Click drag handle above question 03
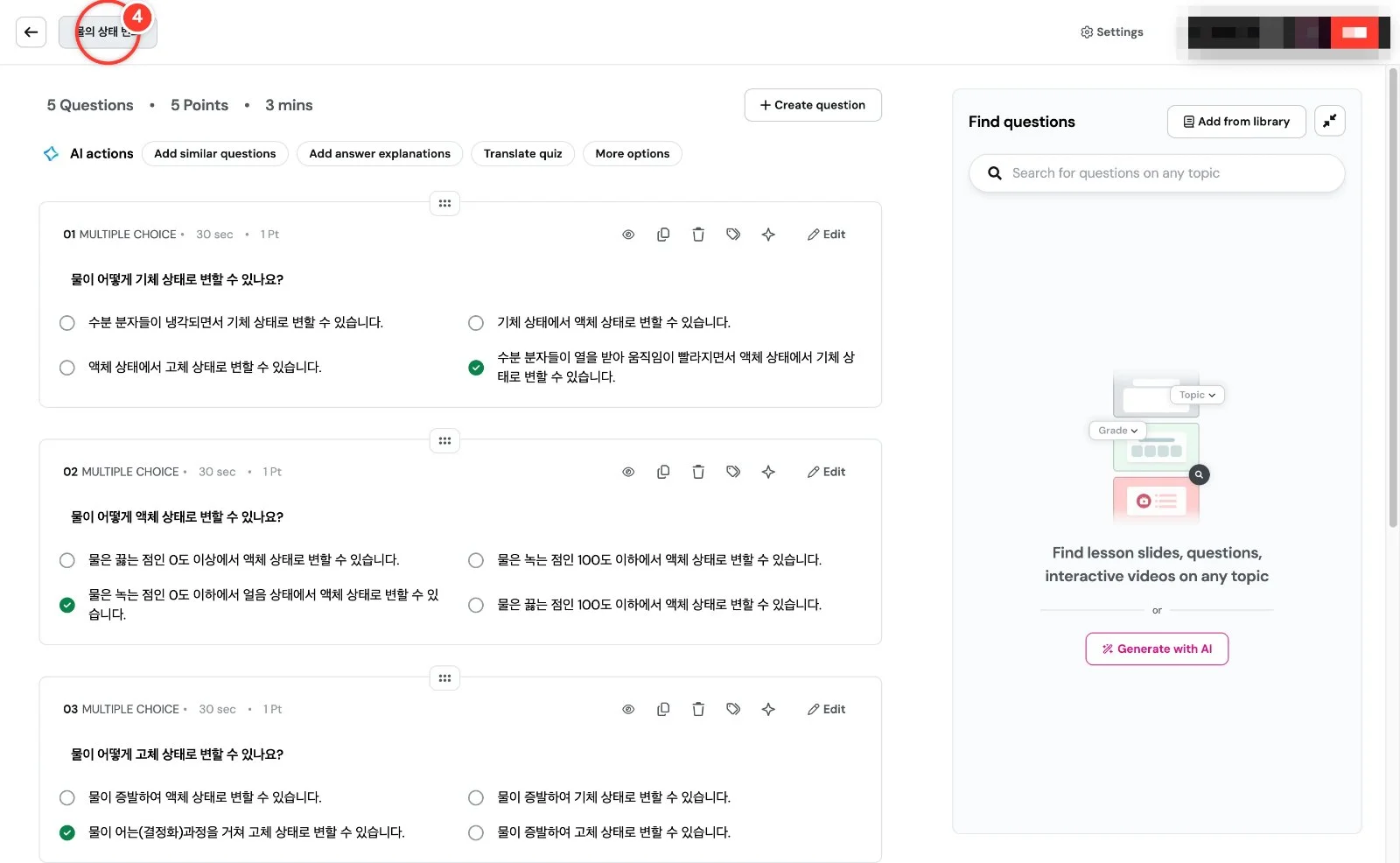This screenshot has width=1400, height=863. click(444, 677)
